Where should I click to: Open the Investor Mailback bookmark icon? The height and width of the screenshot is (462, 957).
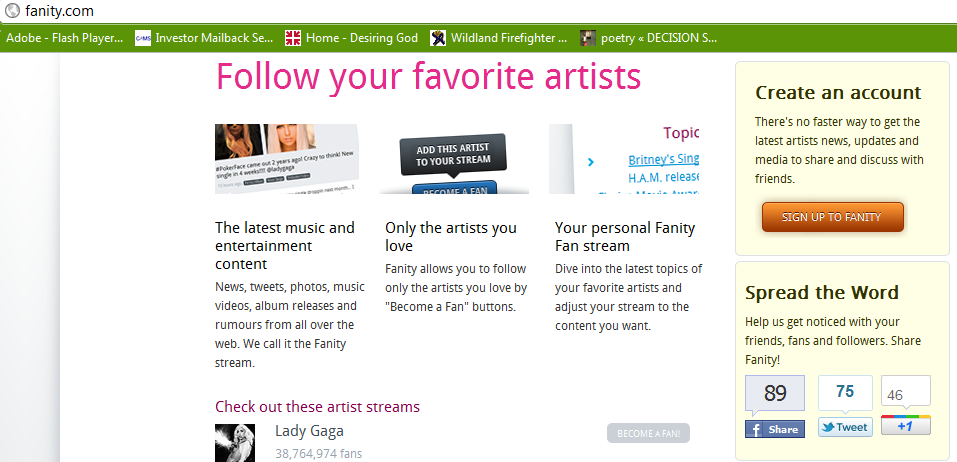tap(143, 38)
